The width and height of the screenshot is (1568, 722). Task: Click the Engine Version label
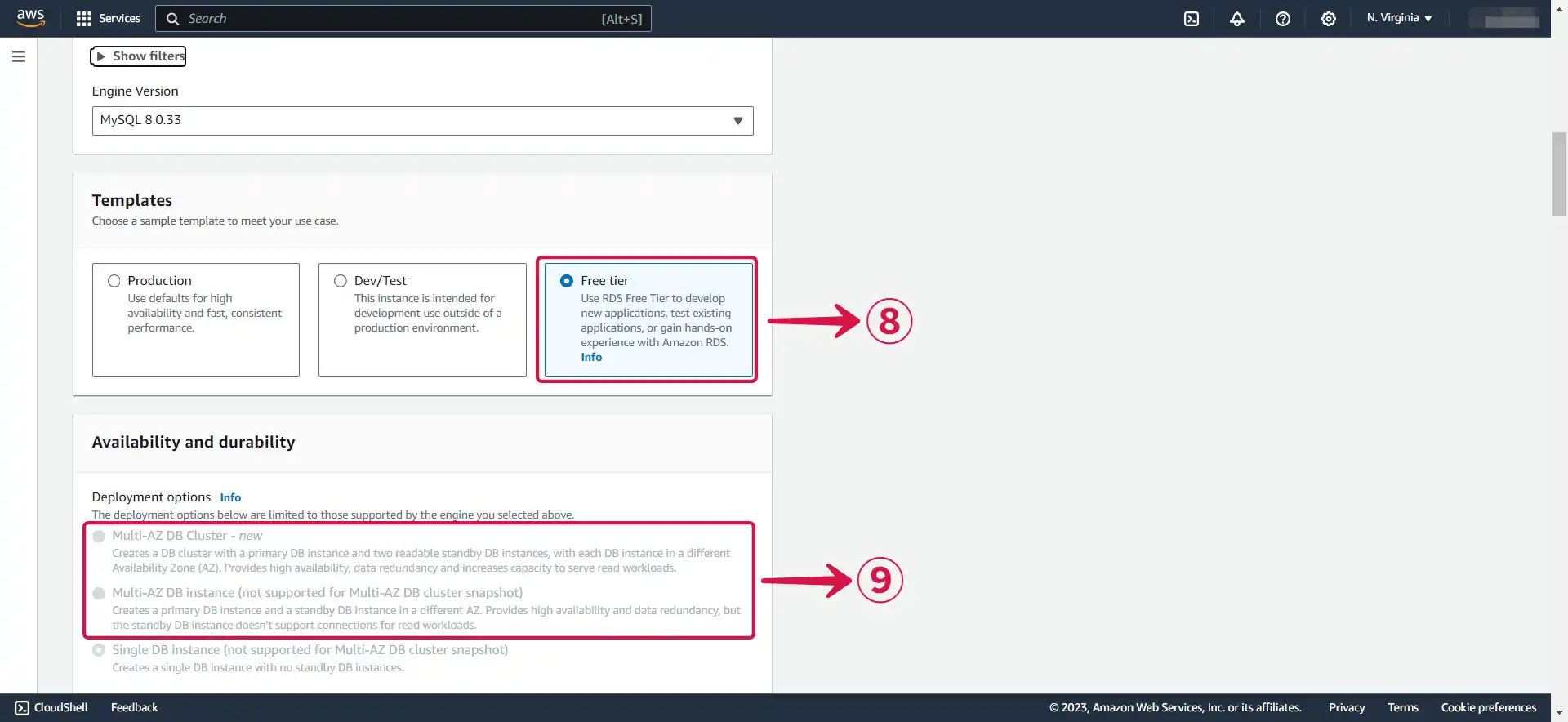pyautogui.click(x=135, y=91)
